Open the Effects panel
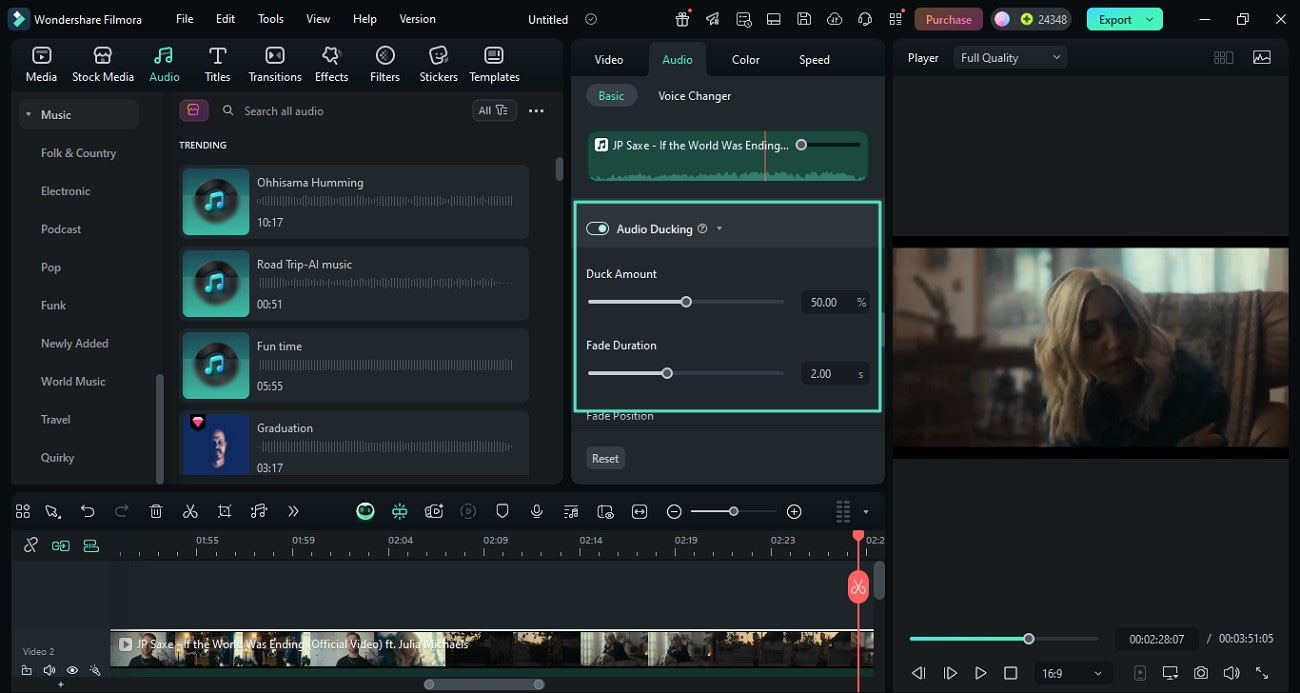The height and width of the screenshot is (693, 1300). [331, 64]
